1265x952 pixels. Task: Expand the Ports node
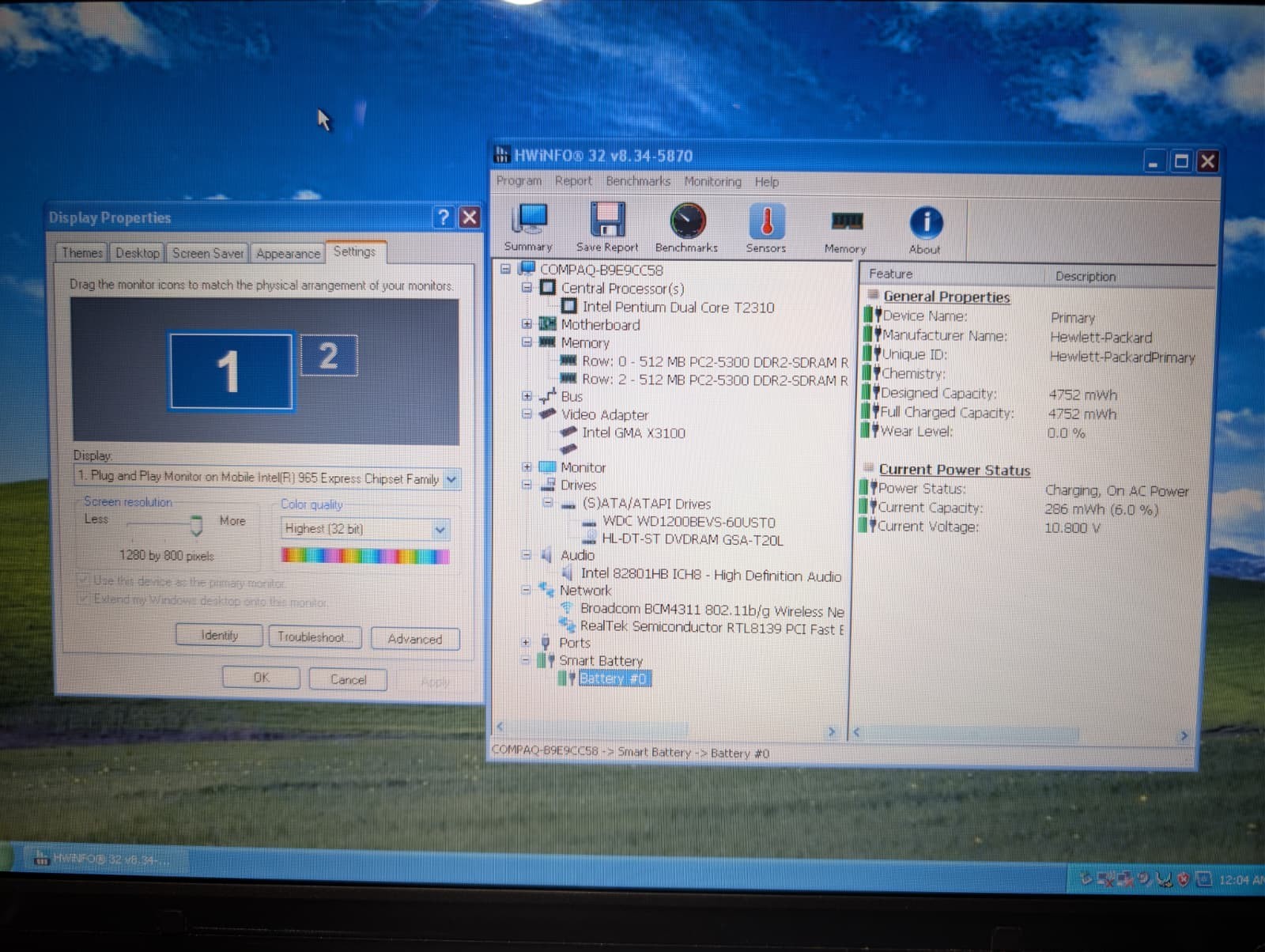(525, 643)
